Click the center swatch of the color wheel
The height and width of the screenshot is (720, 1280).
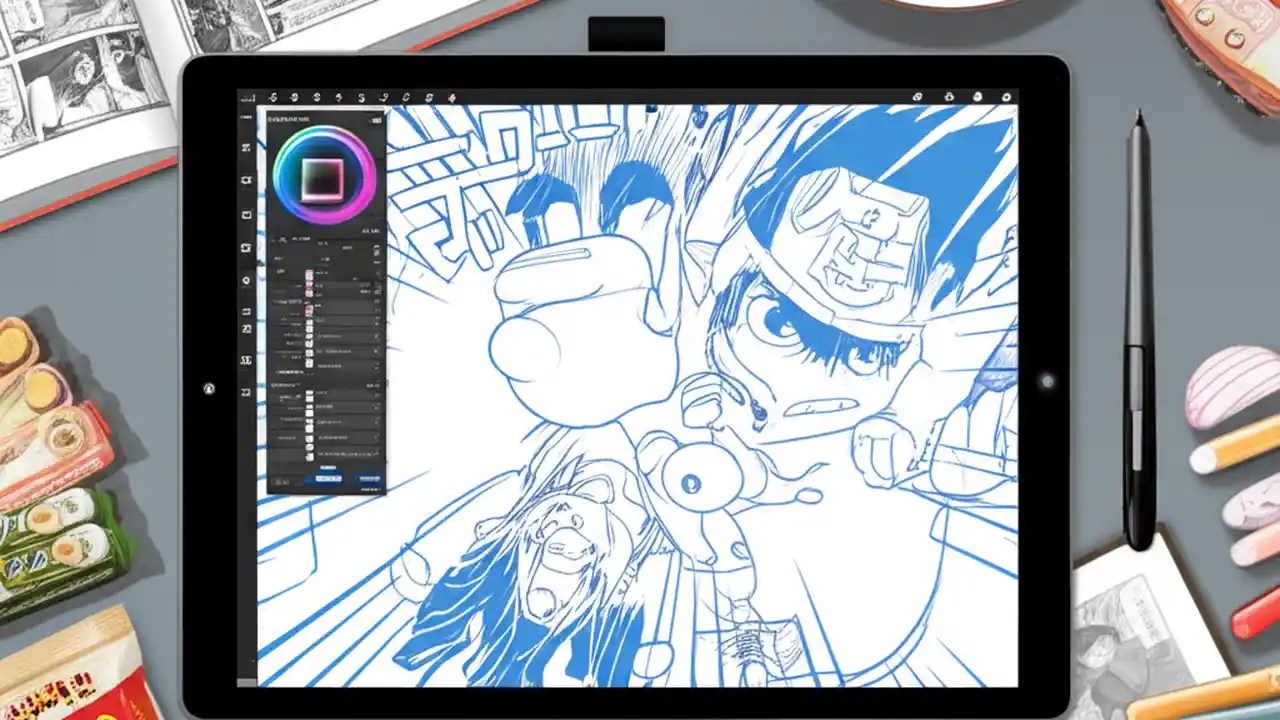click(322, 177)
